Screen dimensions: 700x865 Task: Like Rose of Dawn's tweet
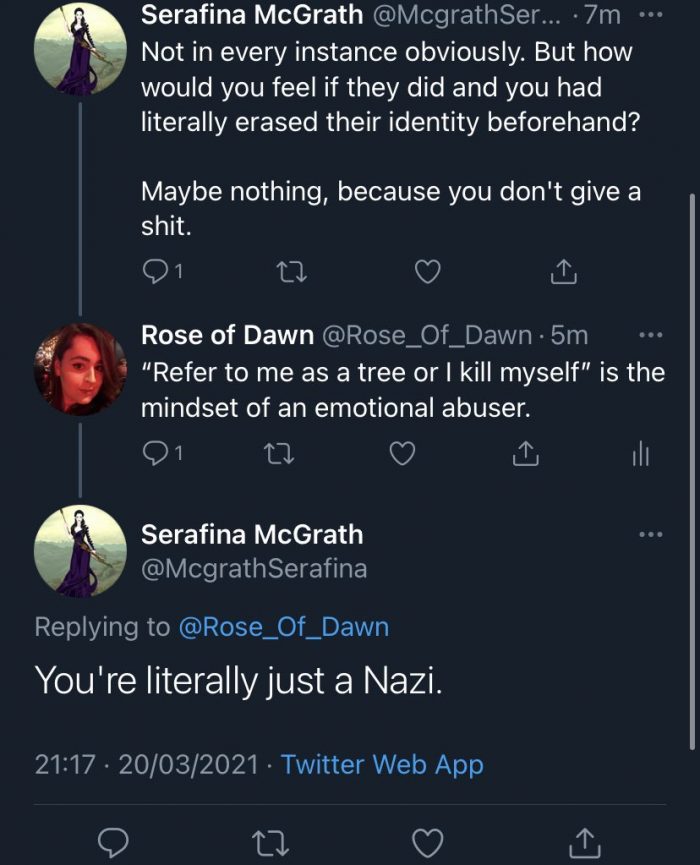[401, 454]
